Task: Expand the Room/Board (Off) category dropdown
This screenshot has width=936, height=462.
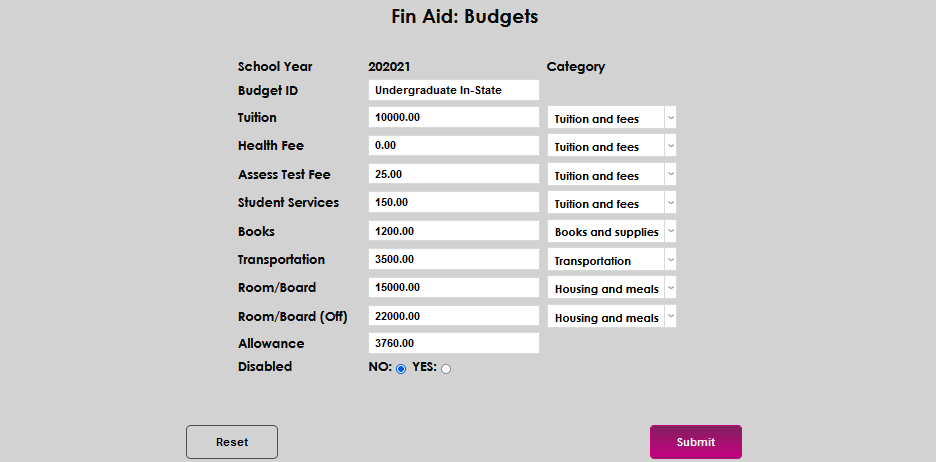Action: tap(612, 318)
